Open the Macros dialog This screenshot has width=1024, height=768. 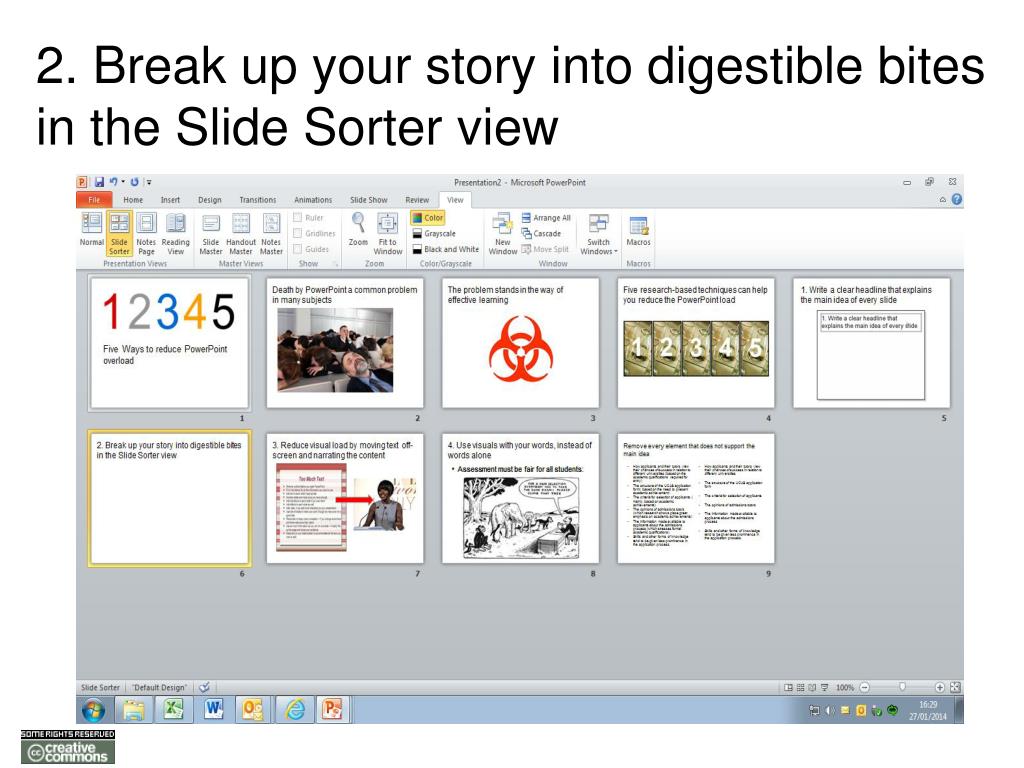click(638, 231)
